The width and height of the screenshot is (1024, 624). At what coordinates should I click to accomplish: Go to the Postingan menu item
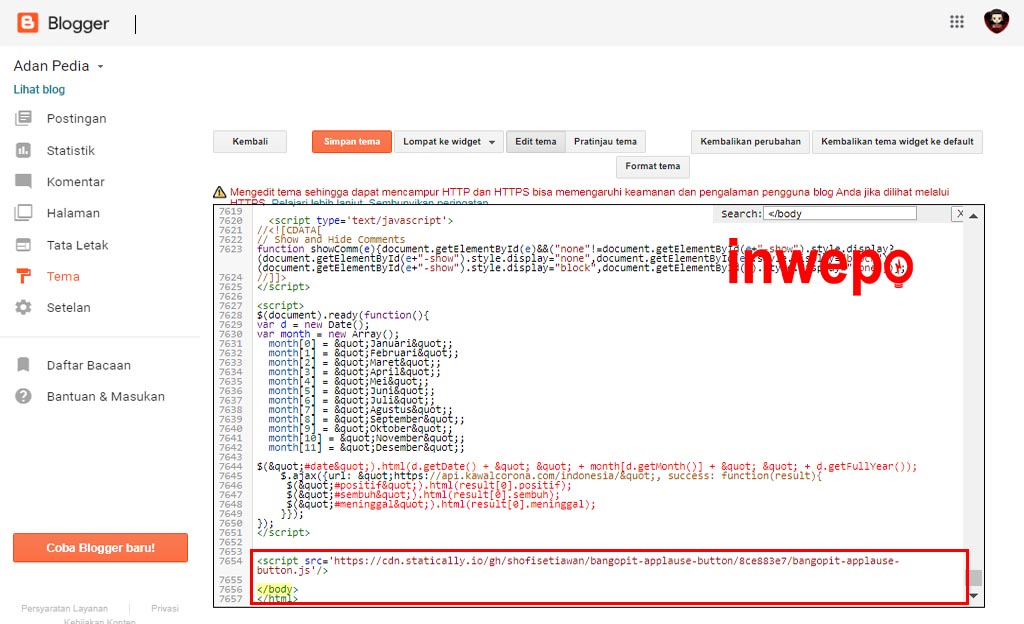[76, 119]
